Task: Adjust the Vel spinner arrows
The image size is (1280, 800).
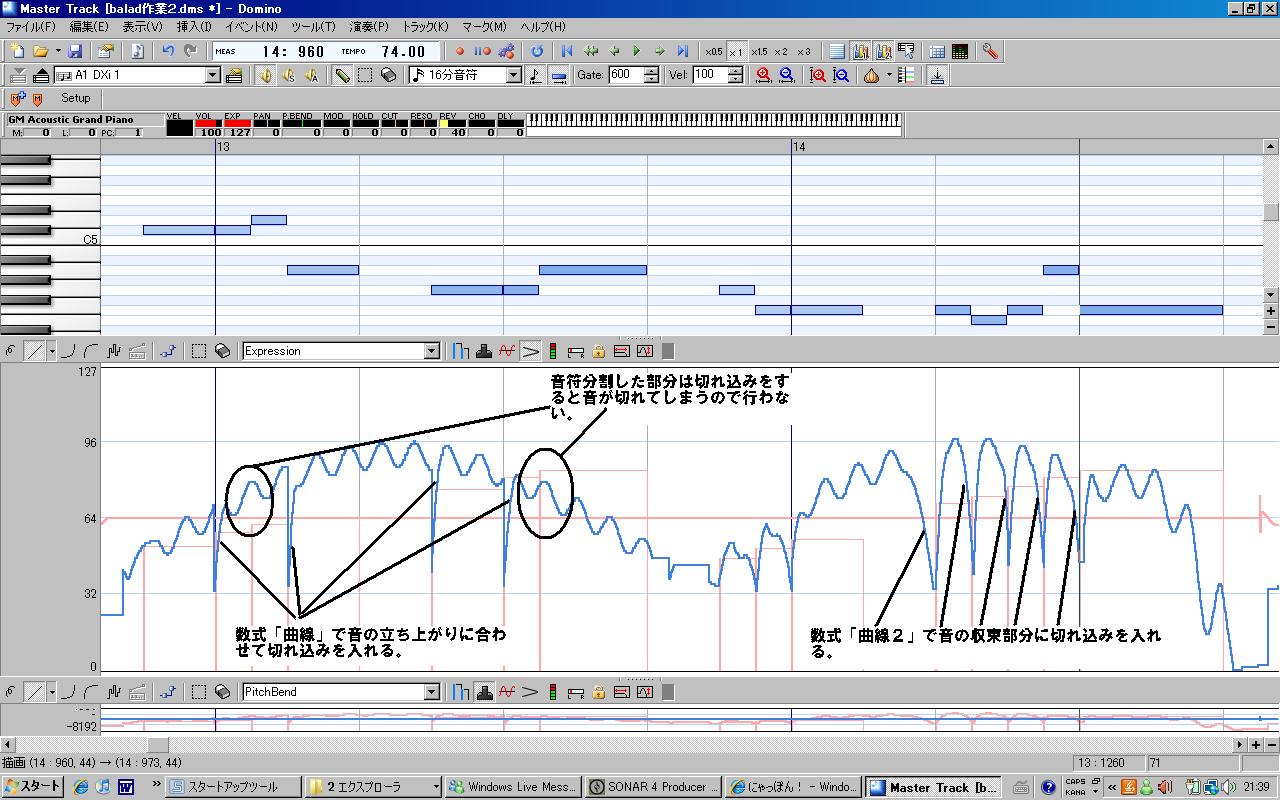Action: pos(735,75)
